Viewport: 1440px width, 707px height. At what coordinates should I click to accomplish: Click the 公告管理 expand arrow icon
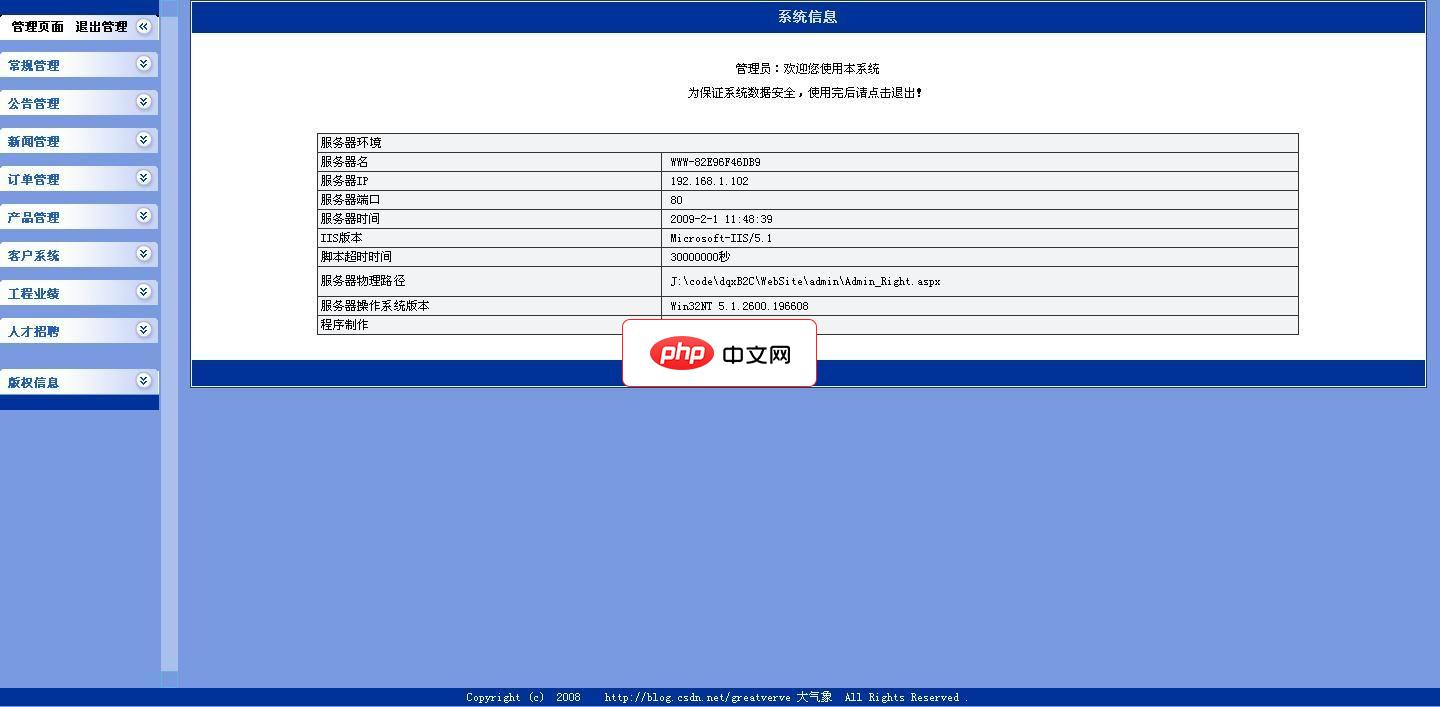[146, 101]
